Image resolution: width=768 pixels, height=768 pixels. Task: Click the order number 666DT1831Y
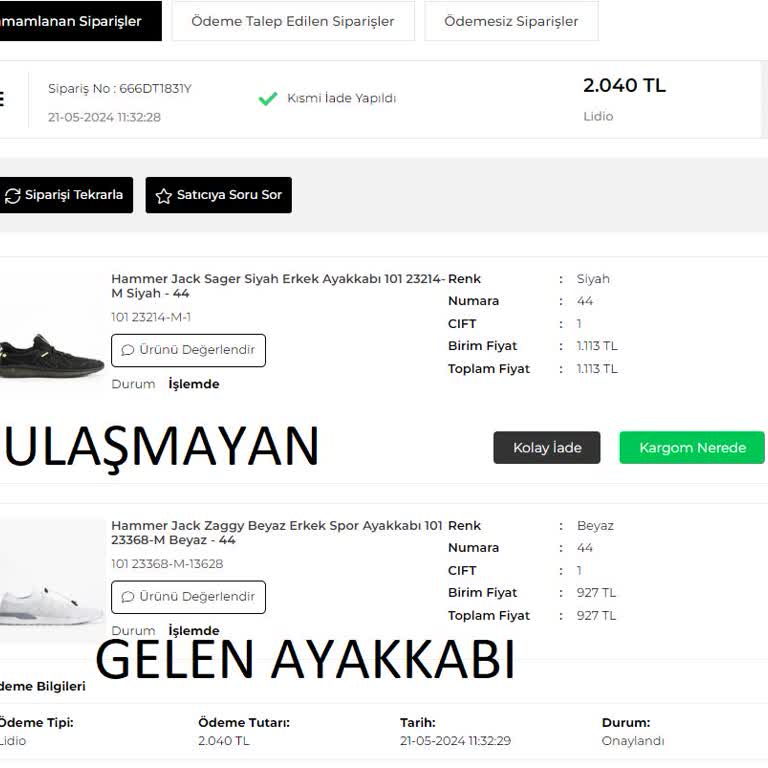tap(120, 89)
